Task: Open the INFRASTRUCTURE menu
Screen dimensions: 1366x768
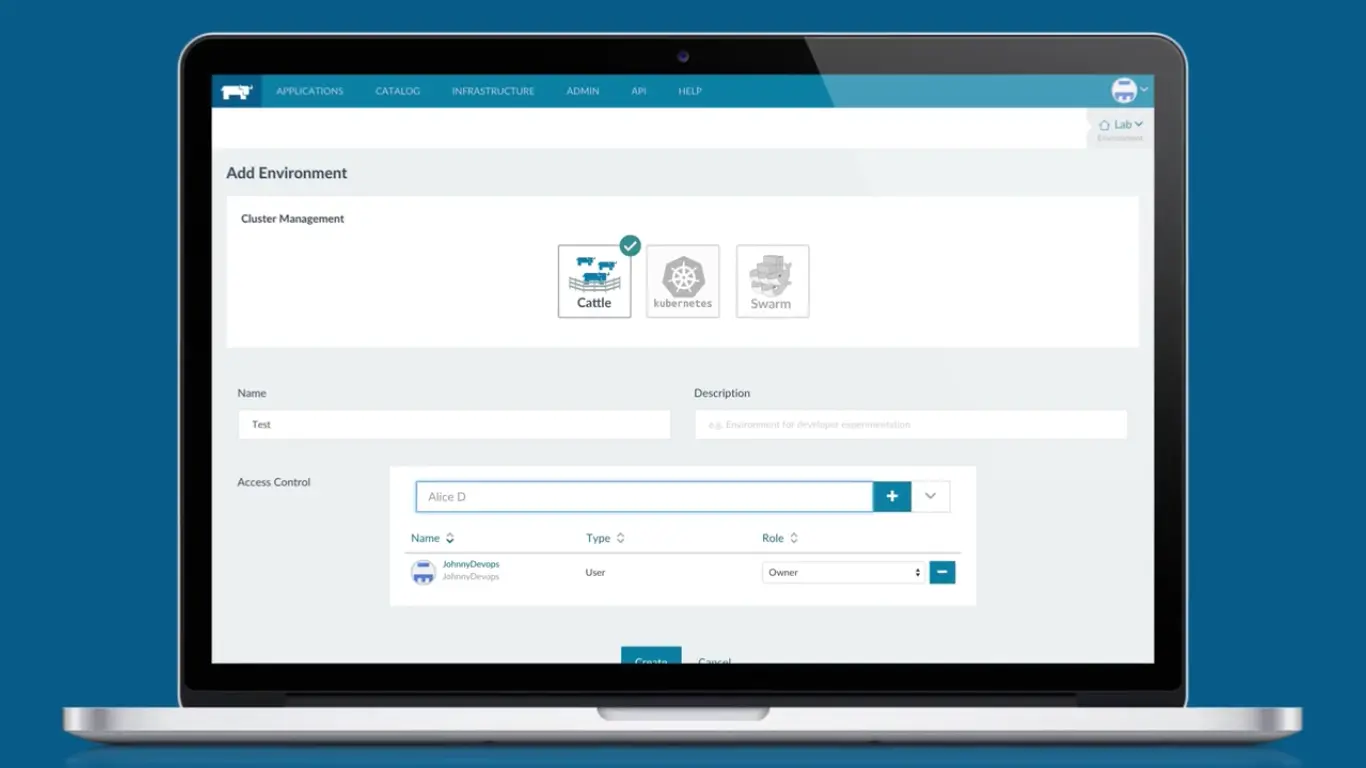Action: [x=493, y=91]
